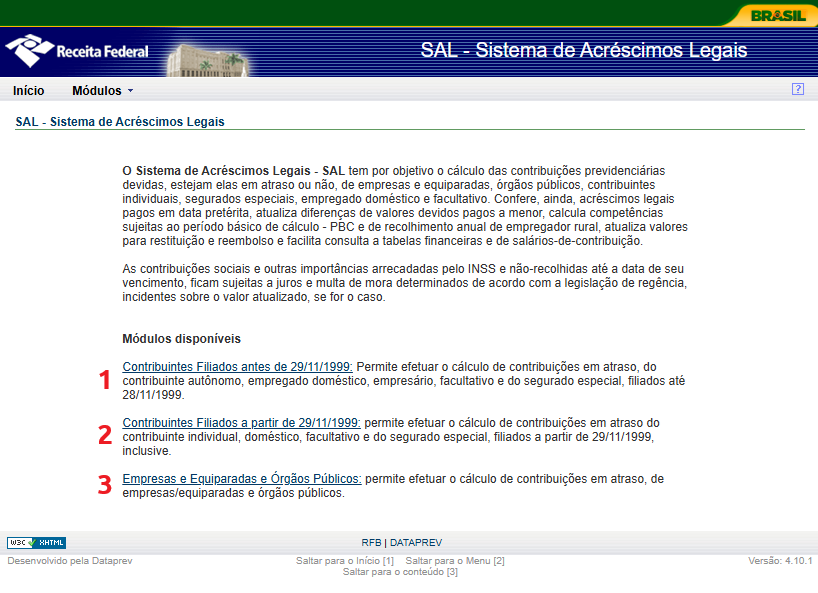Screen dimensions: 818x593
Task: Click the help question mark icon
Action: [797, 89]
